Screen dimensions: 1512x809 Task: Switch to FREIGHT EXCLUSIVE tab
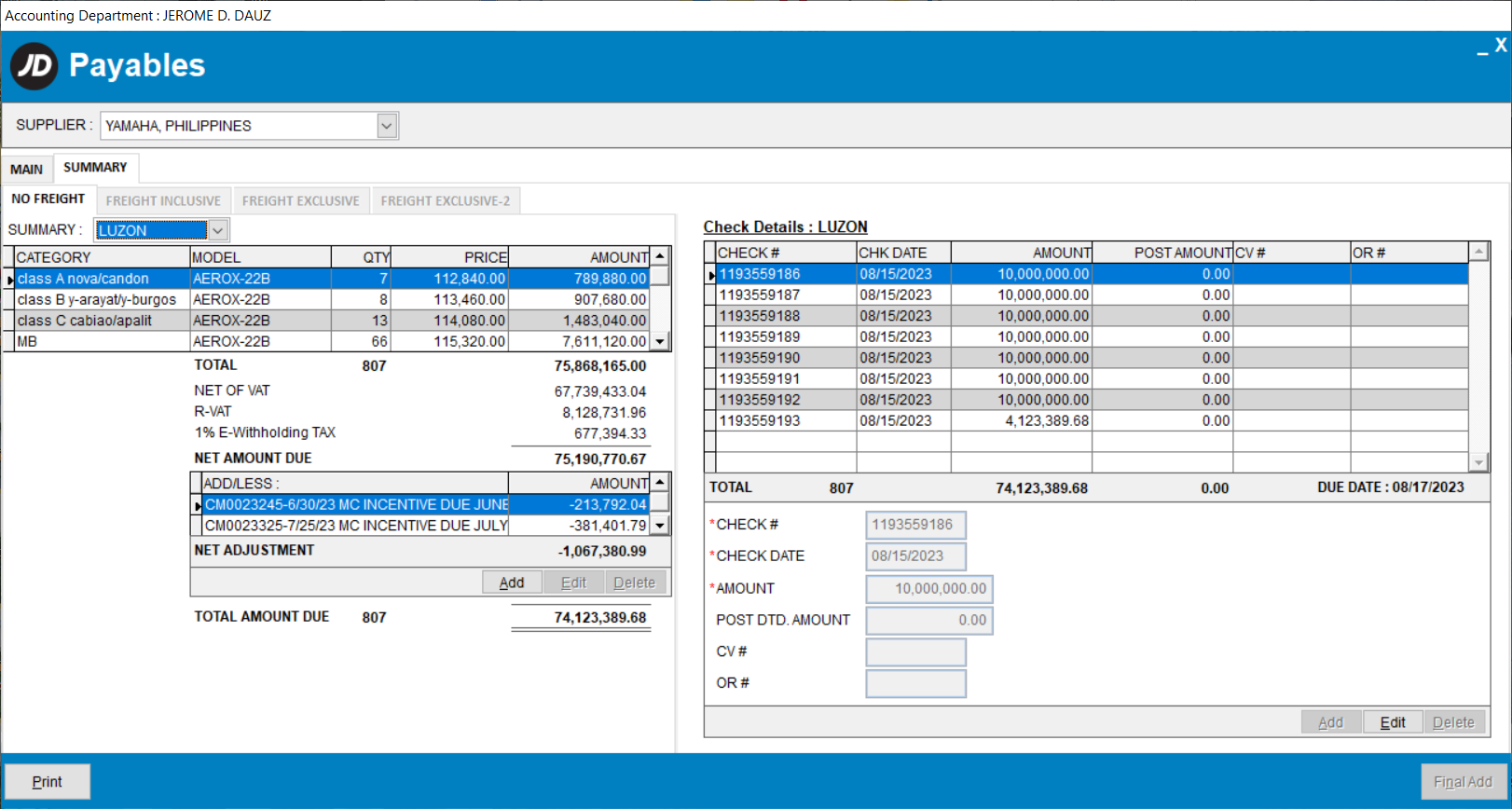(300, 200)
